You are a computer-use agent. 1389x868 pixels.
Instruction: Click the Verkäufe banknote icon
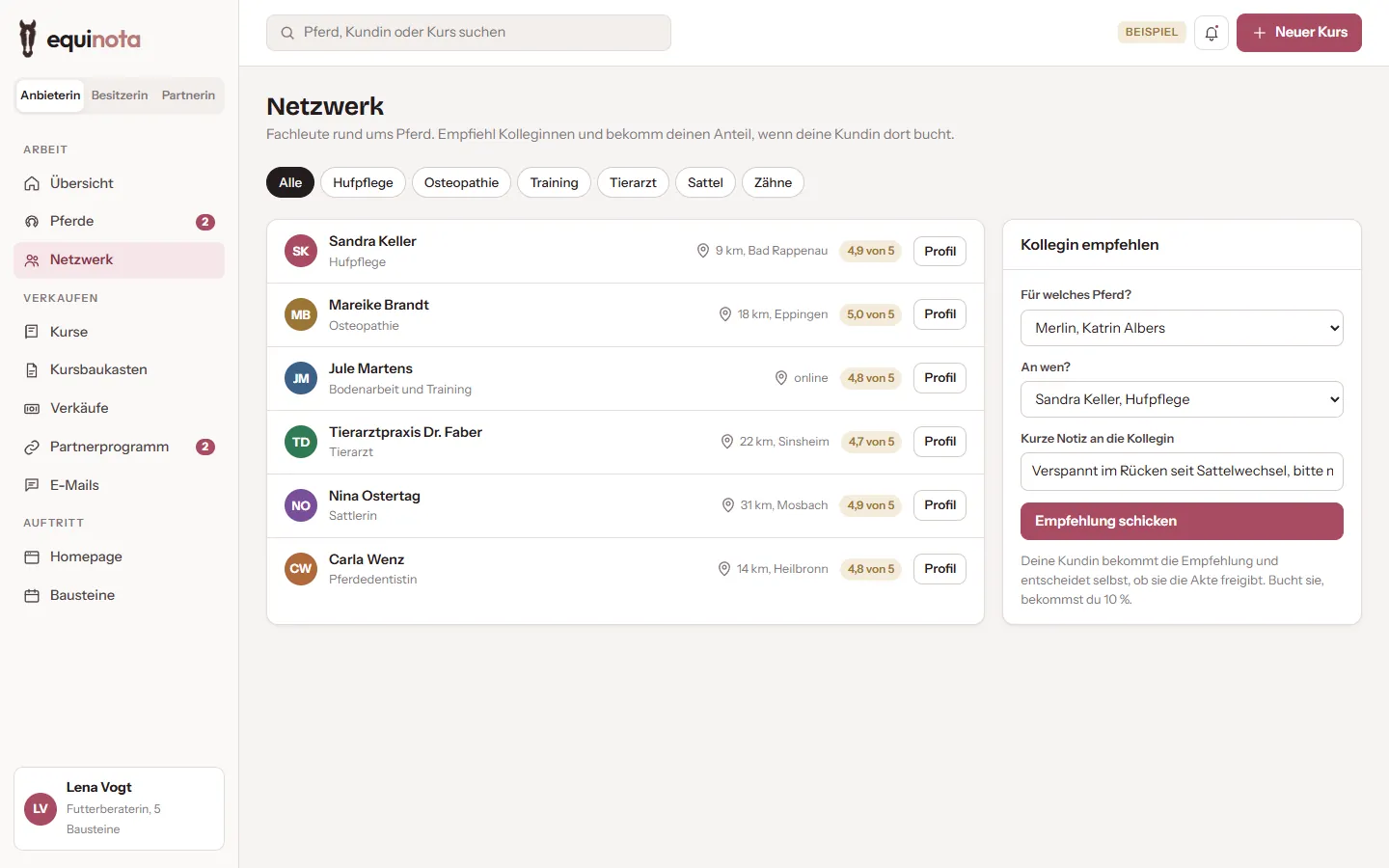point(32,409)
